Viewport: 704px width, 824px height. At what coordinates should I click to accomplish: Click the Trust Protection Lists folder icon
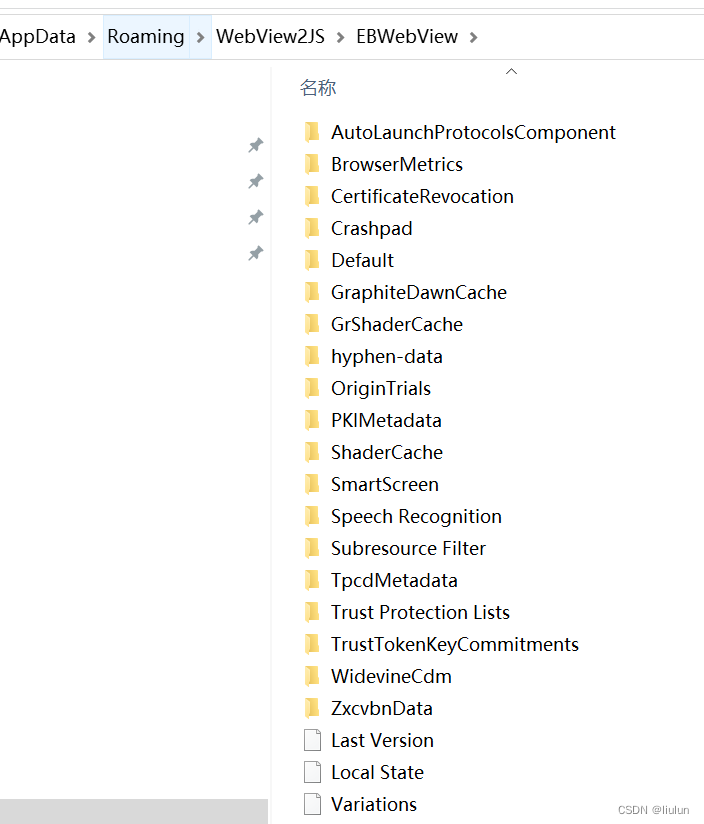tap(312, 612)
